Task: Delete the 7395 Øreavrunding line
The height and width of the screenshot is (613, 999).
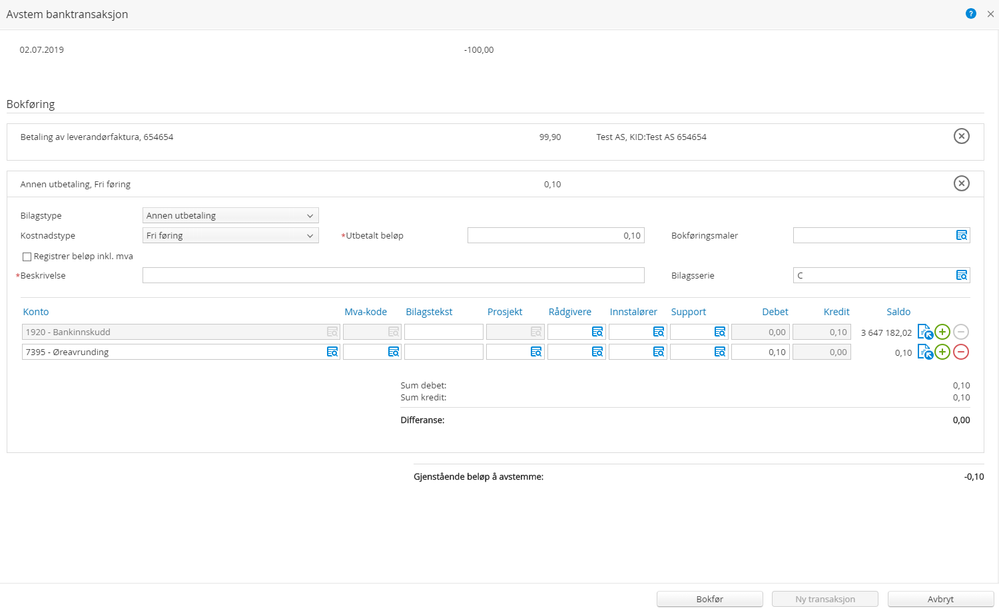Action: coord(961,352)
